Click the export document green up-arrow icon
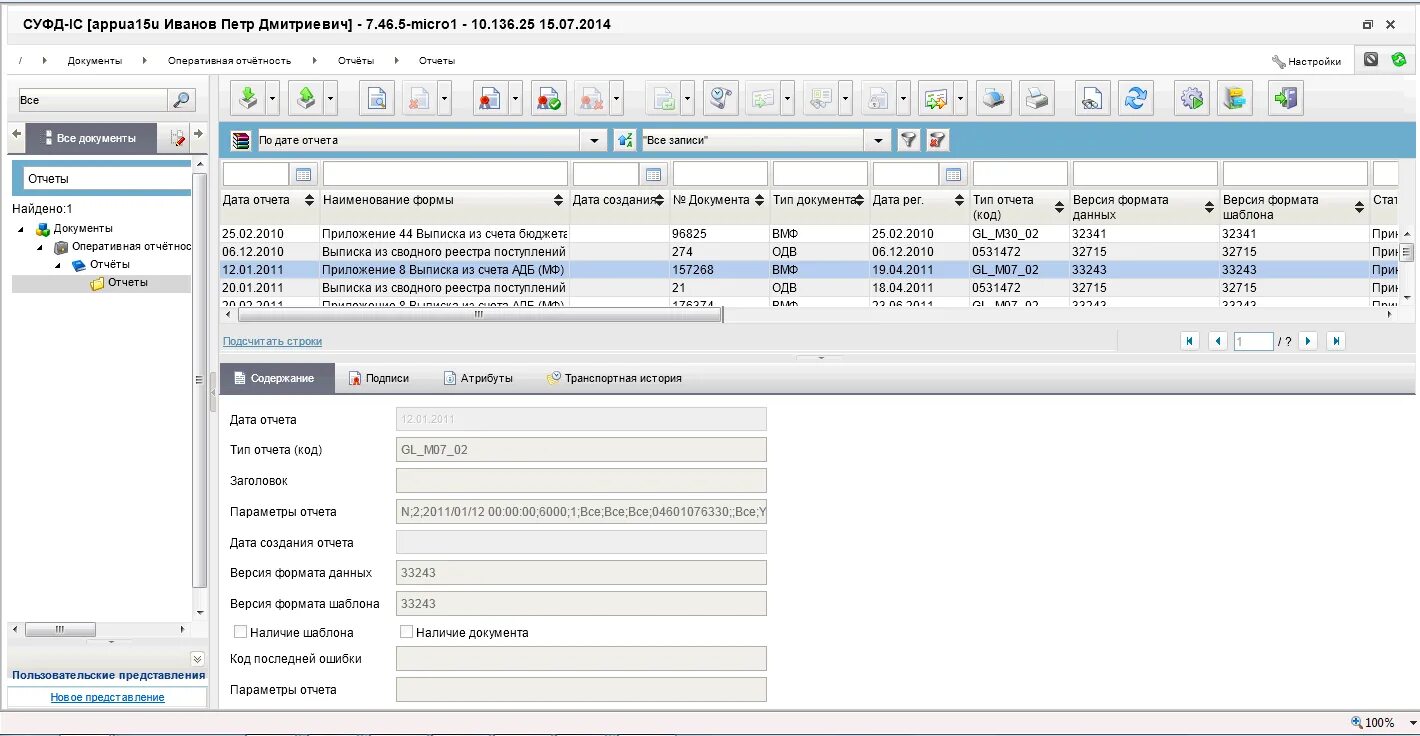 pyautogui.click(x=306, y=98)
